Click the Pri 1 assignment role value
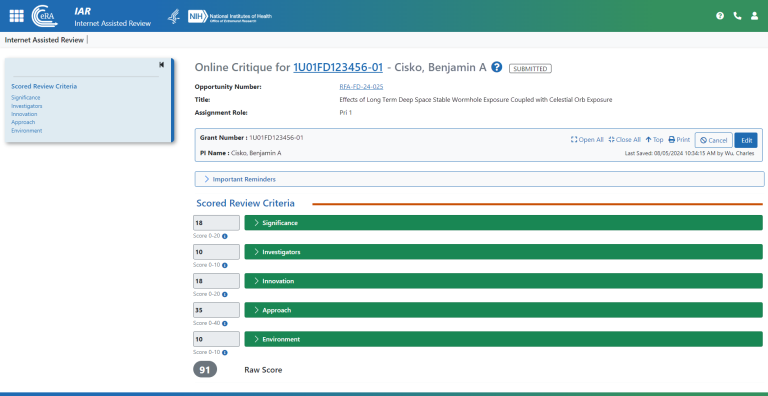This screenshot has width=768, height=396. (x=345, y=113)
